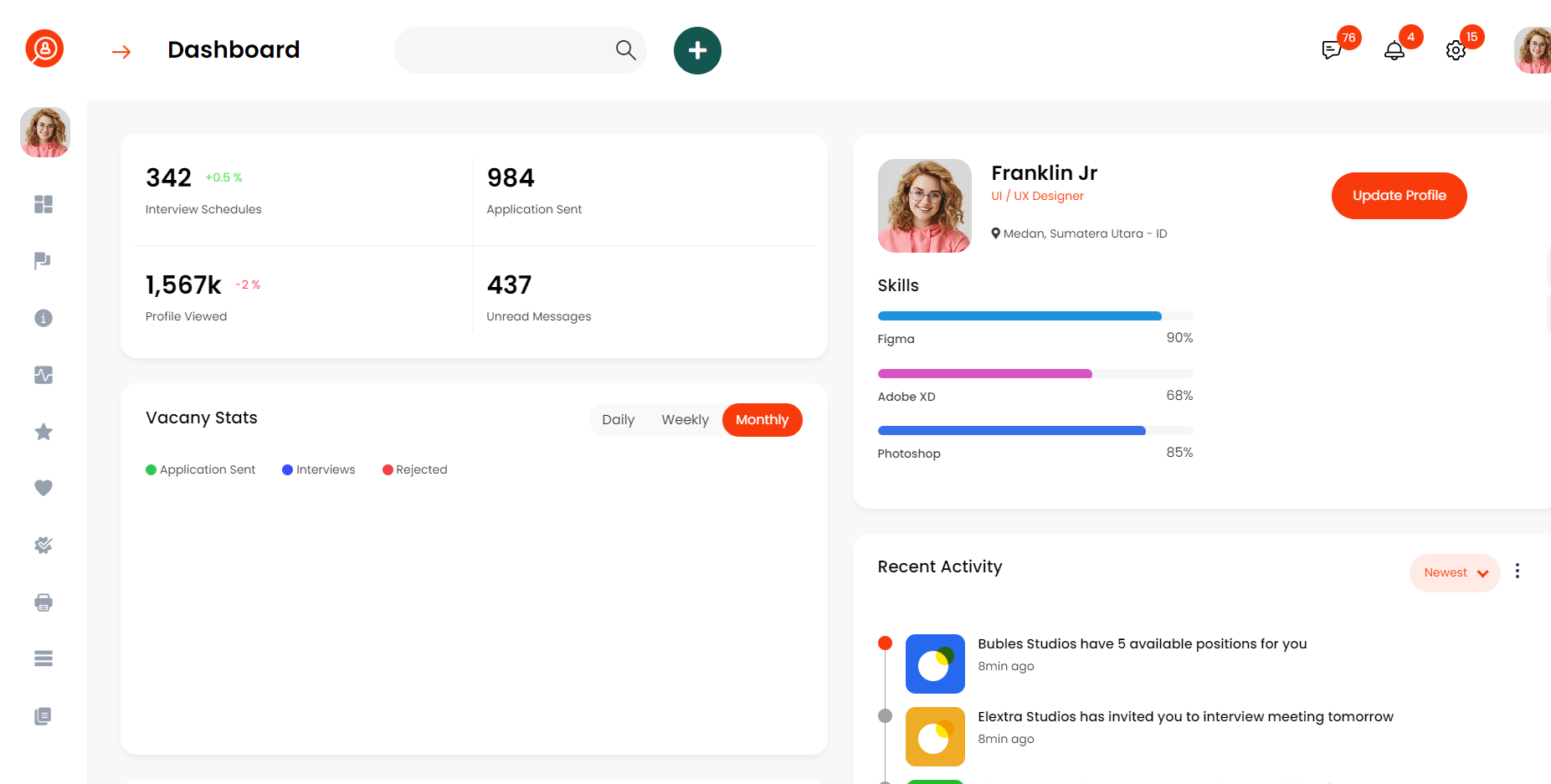The height and width of the screenshot is (784, 1551).
Task: Open the activity pulse sidebar icon
Action: click(44, 375)
